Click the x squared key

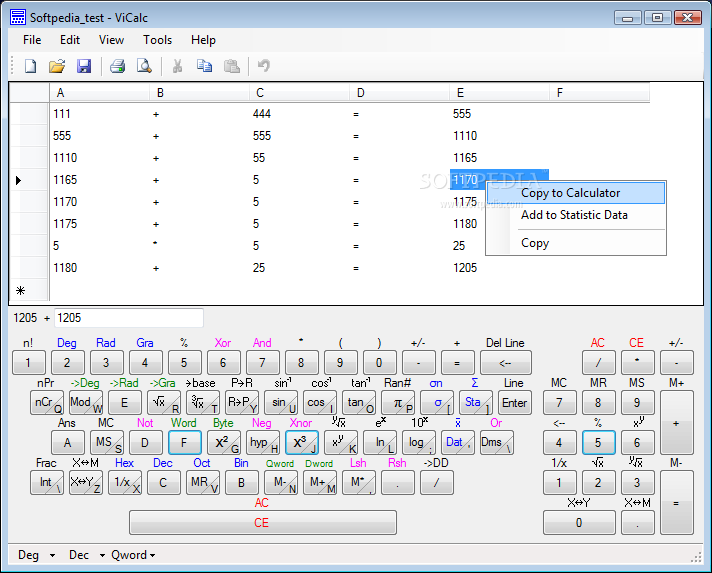coord(224,443)
